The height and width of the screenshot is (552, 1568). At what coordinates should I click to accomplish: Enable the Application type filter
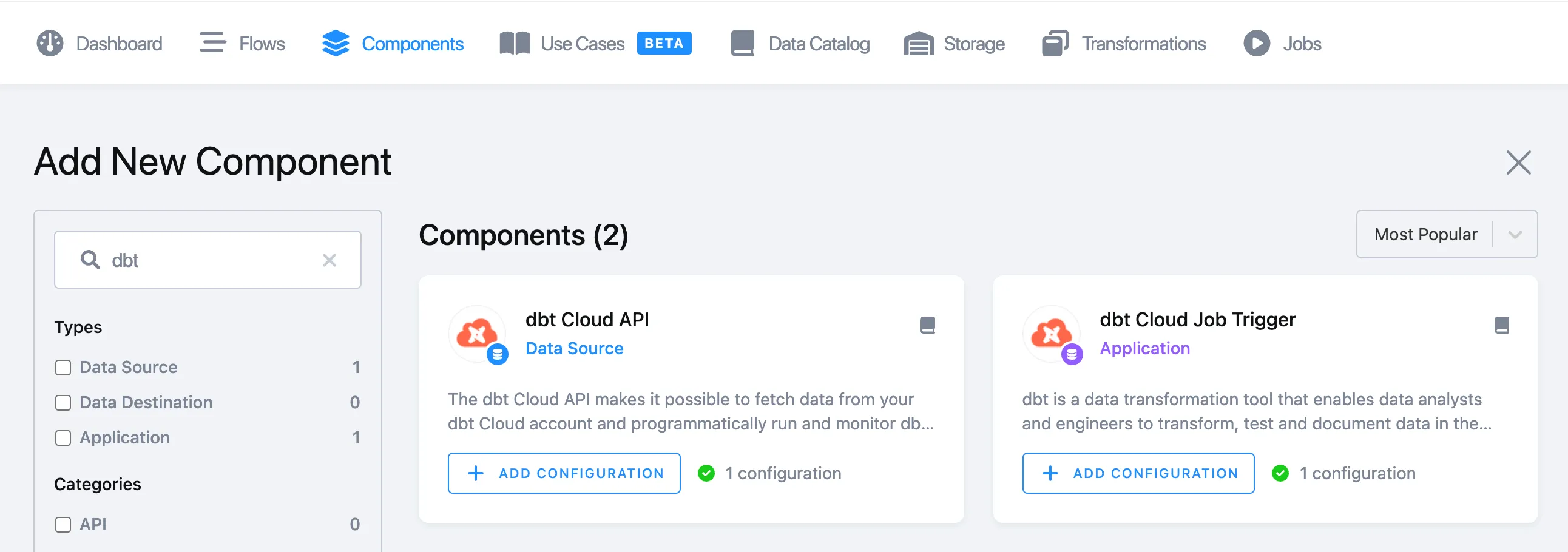coord(63,438)
